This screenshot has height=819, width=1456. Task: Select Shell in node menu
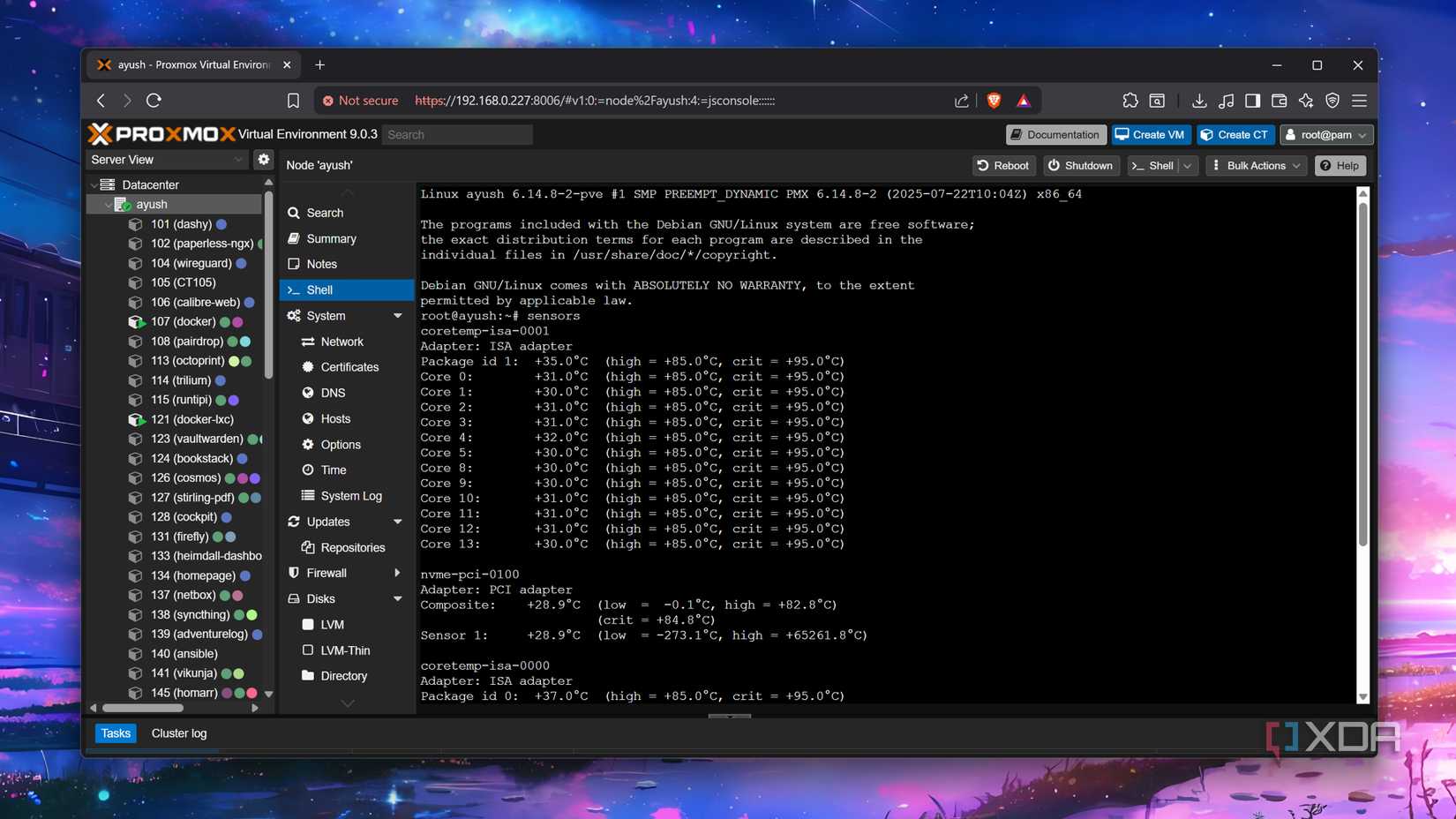[347, 289]
